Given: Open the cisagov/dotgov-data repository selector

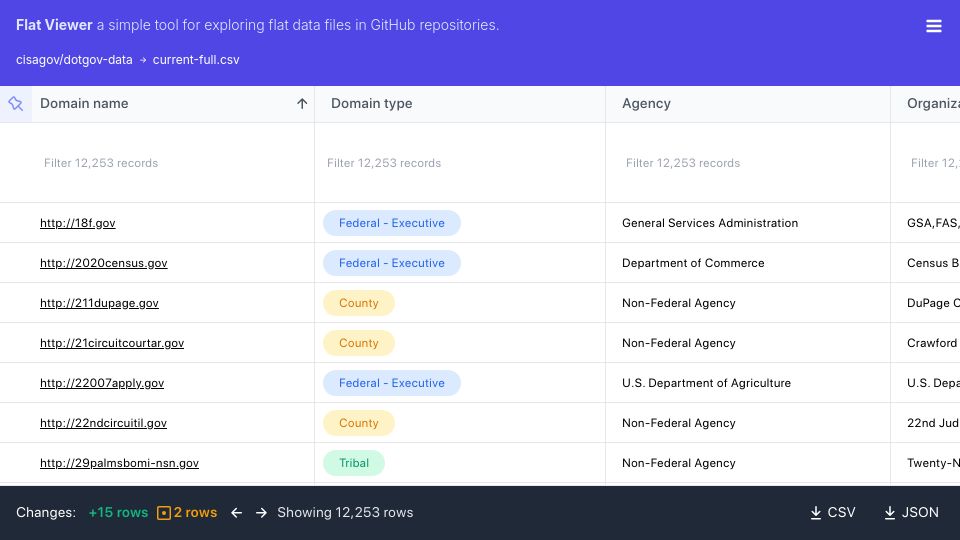Looking at the screenshot, I should pos(74,59).
